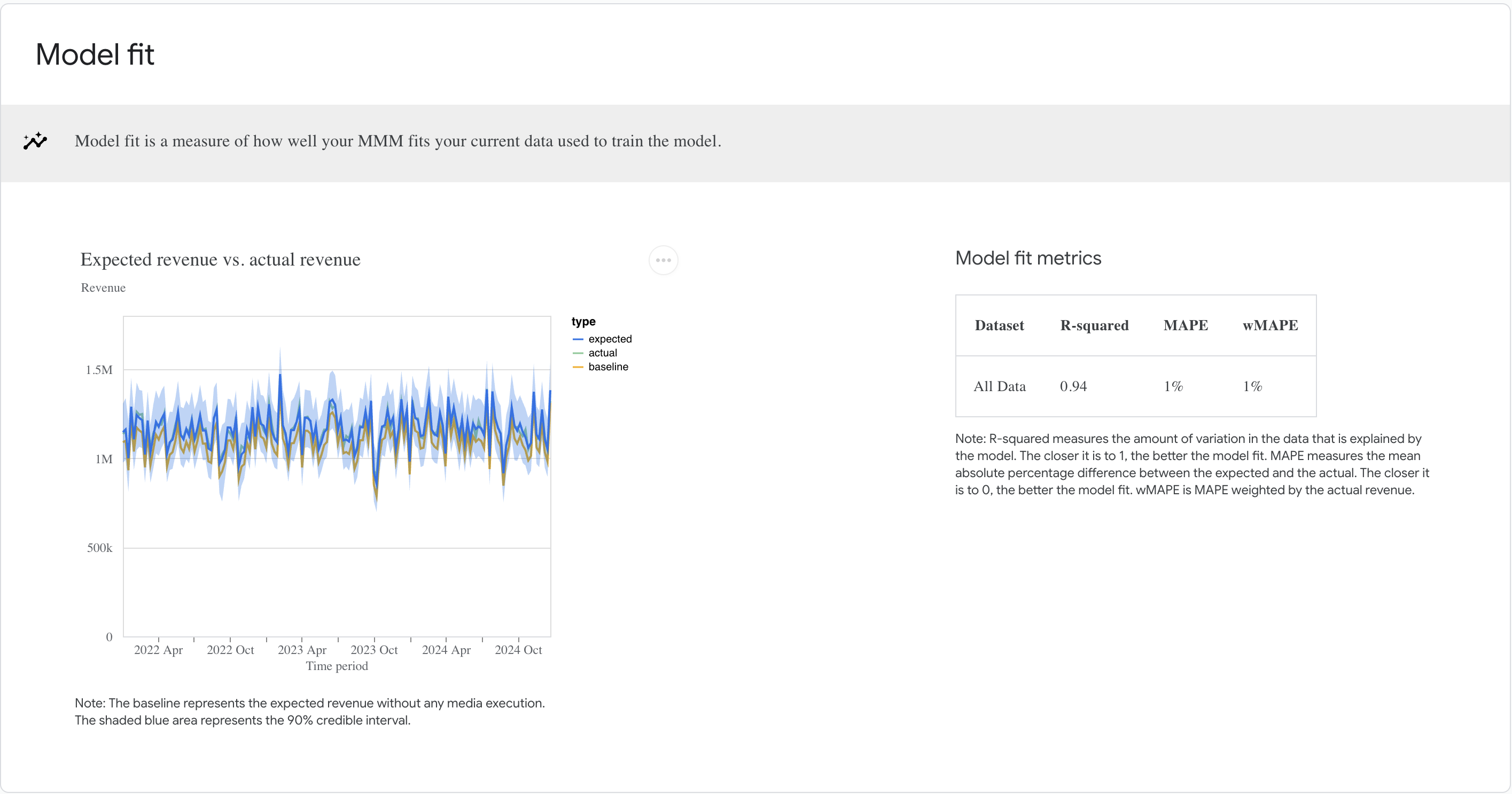Click the 0.94 R-squared value
Image resolution: width=1512 pixels, height=794 pixels.
(1073, 386)
